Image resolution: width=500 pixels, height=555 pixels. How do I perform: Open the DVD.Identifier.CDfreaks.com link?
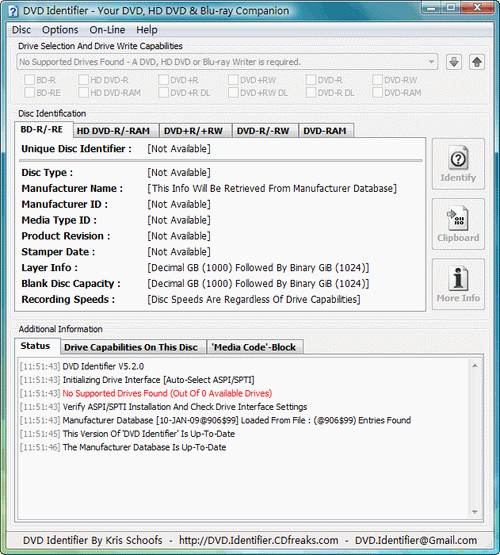(258, 540)
